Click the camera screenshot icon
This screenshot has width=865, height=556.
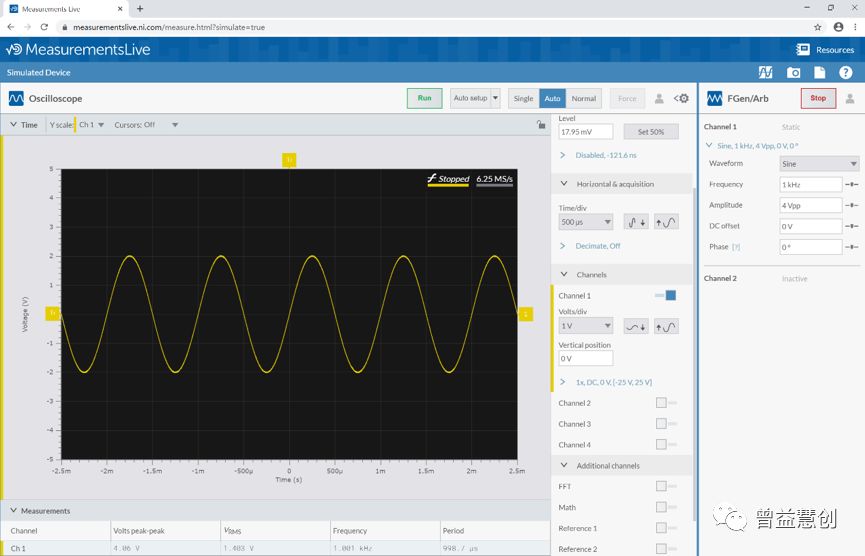(793, 73)
